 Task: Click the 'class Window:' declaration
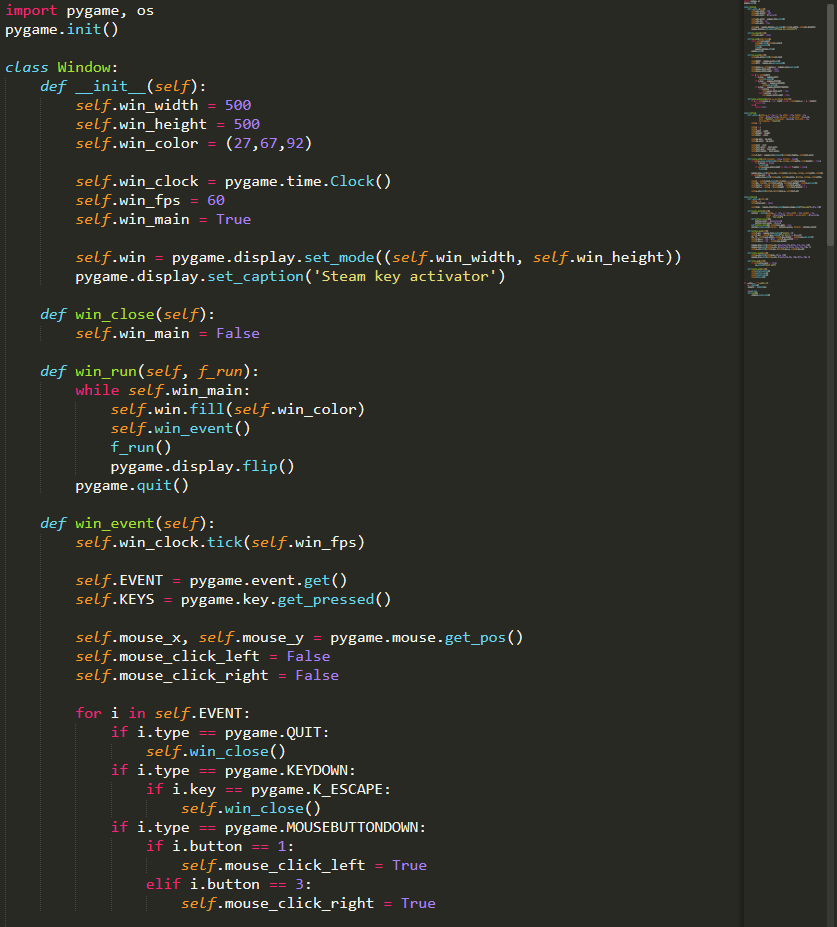coord(61,67)
